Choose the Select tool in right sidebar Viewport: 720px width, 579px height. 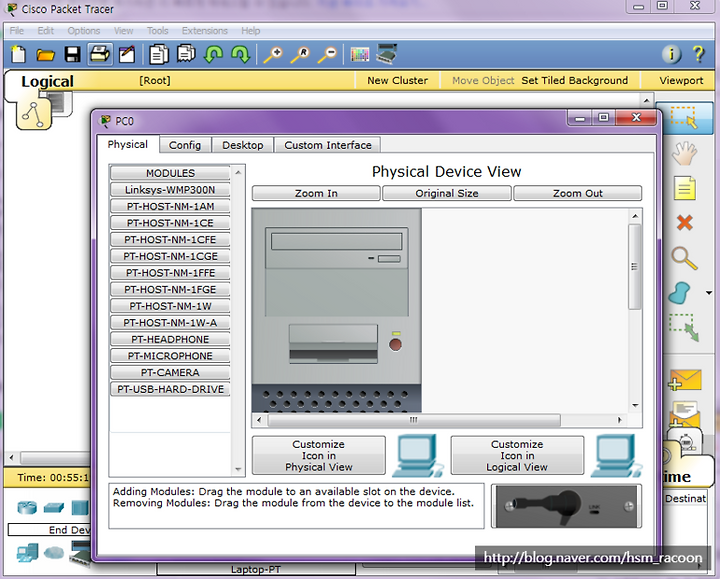click(684, 117)
